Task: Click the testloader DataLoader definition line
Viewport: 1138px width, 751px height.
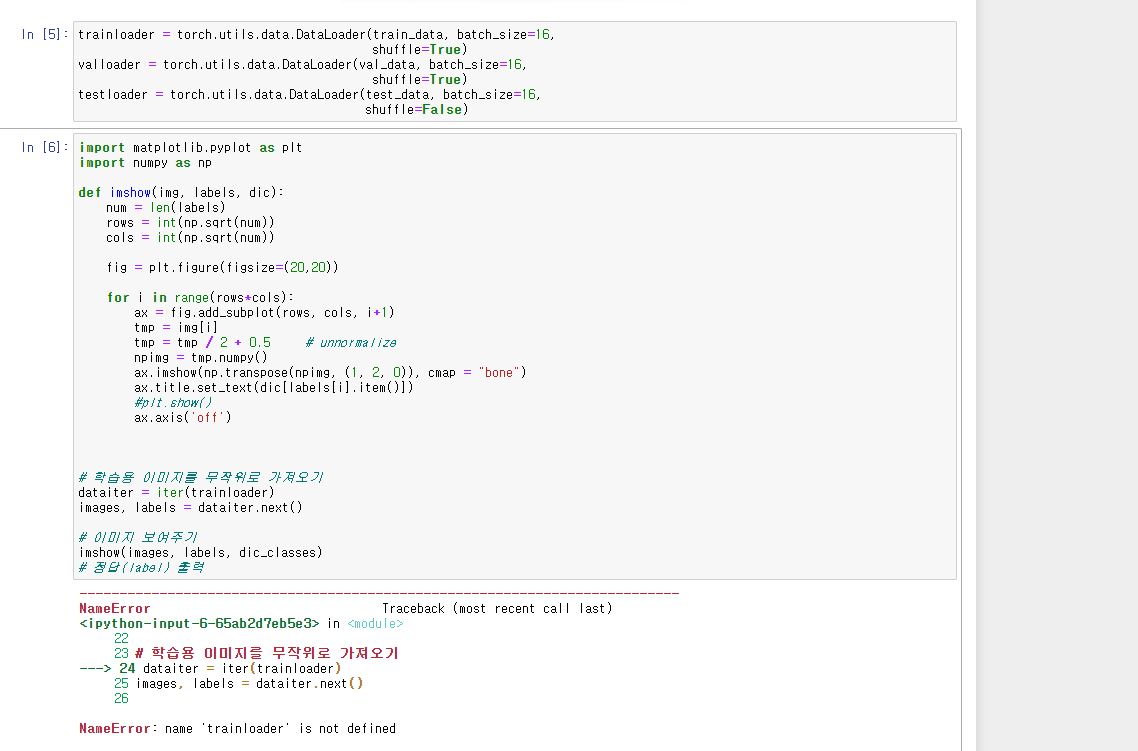Action: coord(308,95)
